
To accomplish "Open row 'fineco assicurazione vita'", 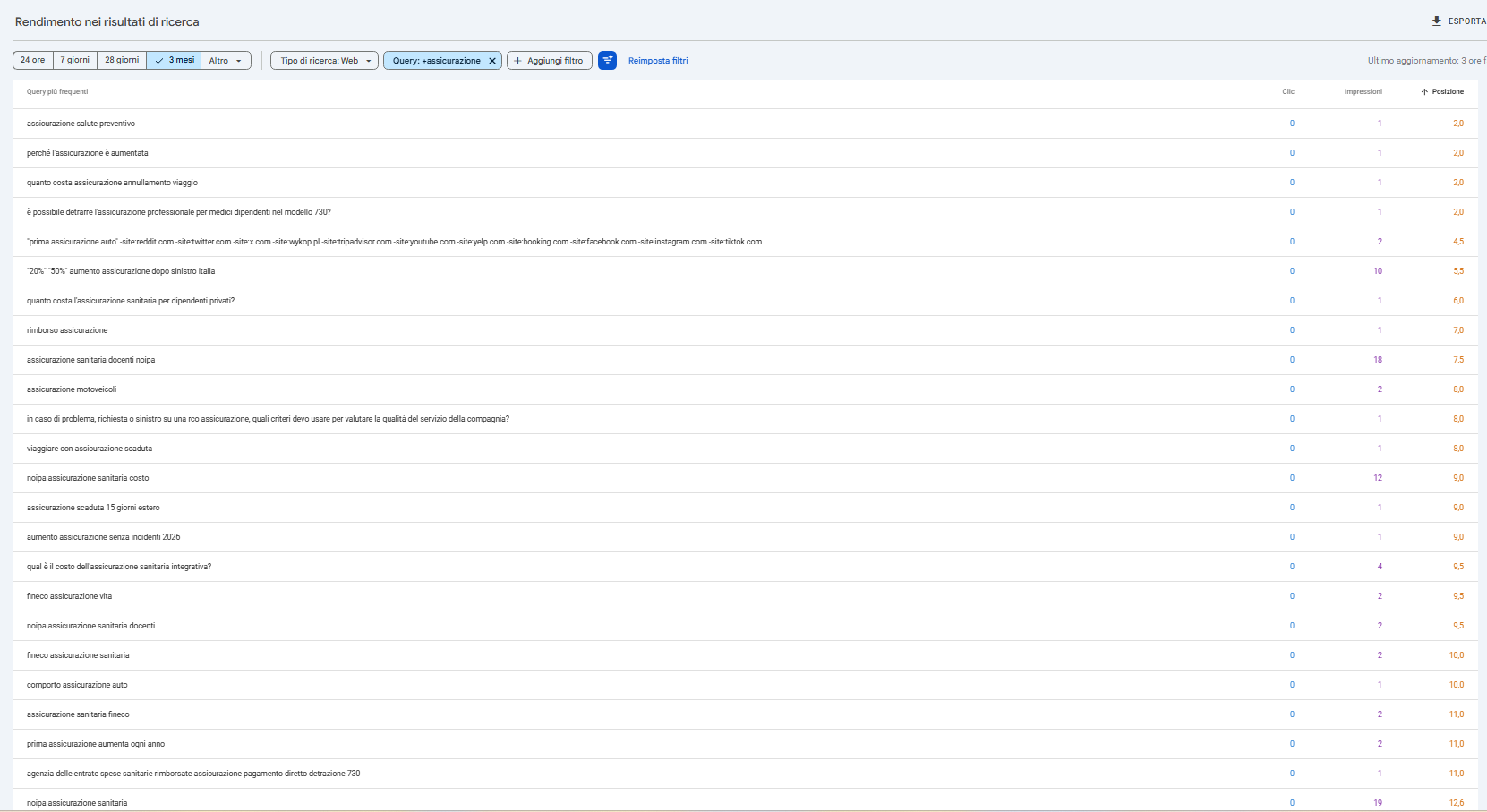I will coord(745,596).
